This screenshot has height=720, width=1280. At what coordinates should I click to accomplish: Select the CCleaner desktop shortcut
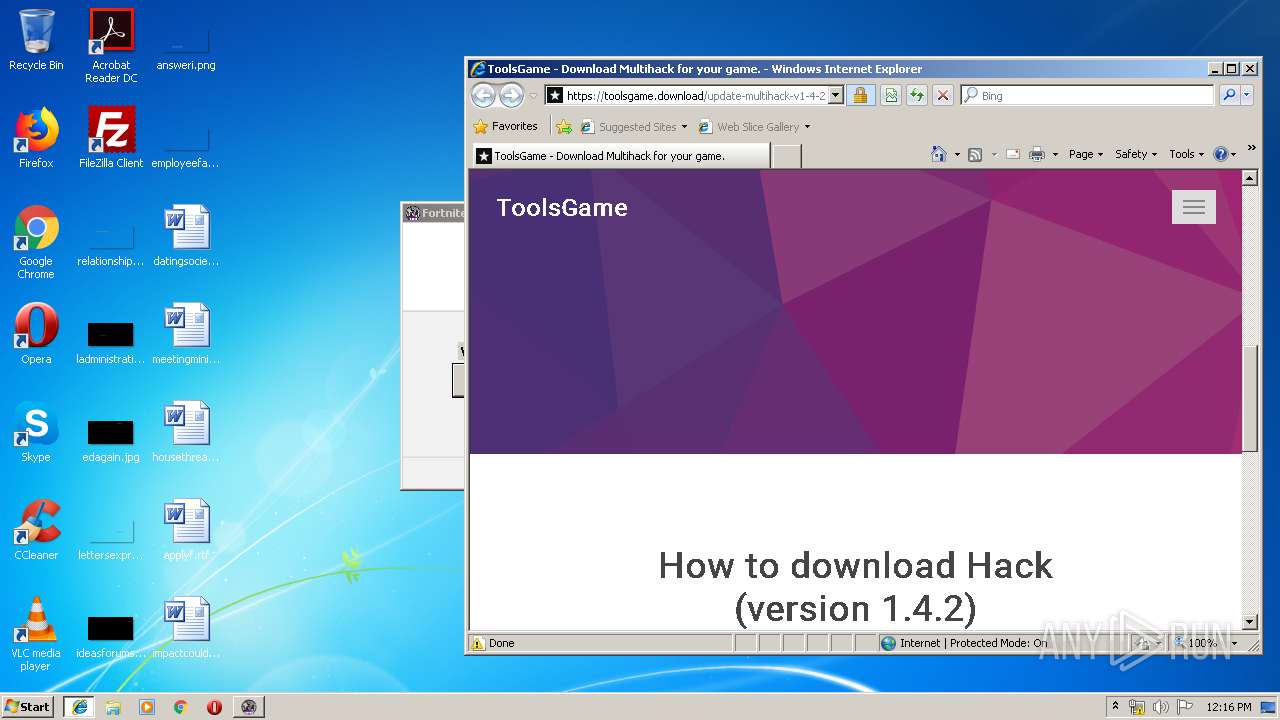pyautogui.click(x=36, y=530)
